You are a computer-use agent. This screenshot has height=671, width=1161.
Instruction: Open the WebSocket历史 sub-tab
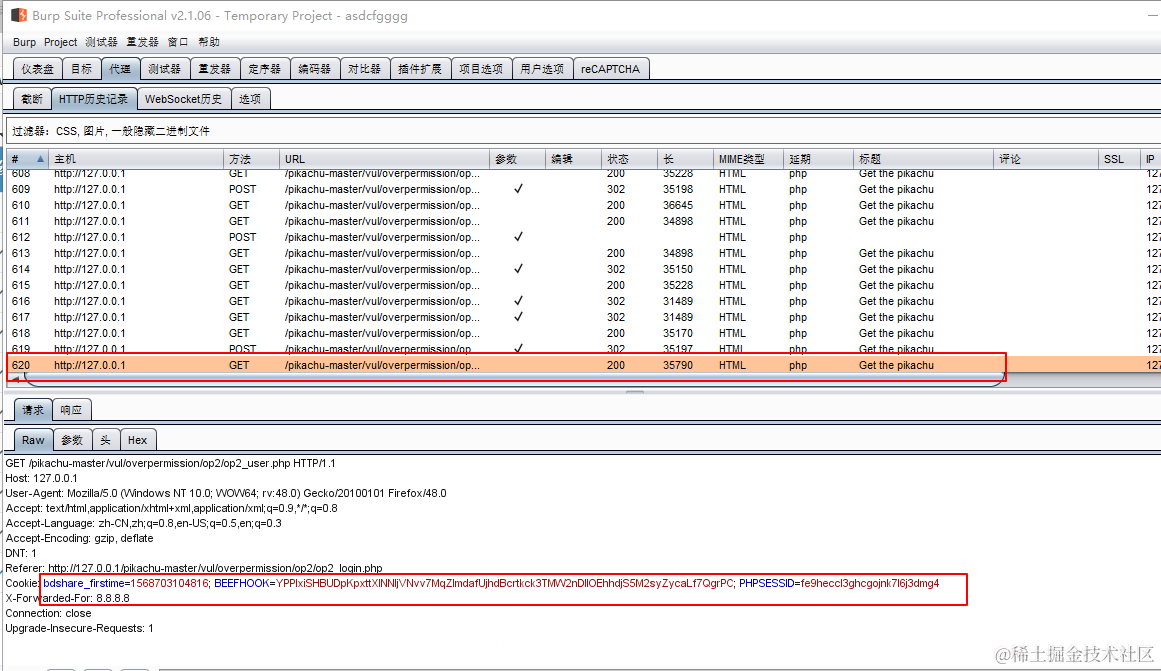click(184, 99)
